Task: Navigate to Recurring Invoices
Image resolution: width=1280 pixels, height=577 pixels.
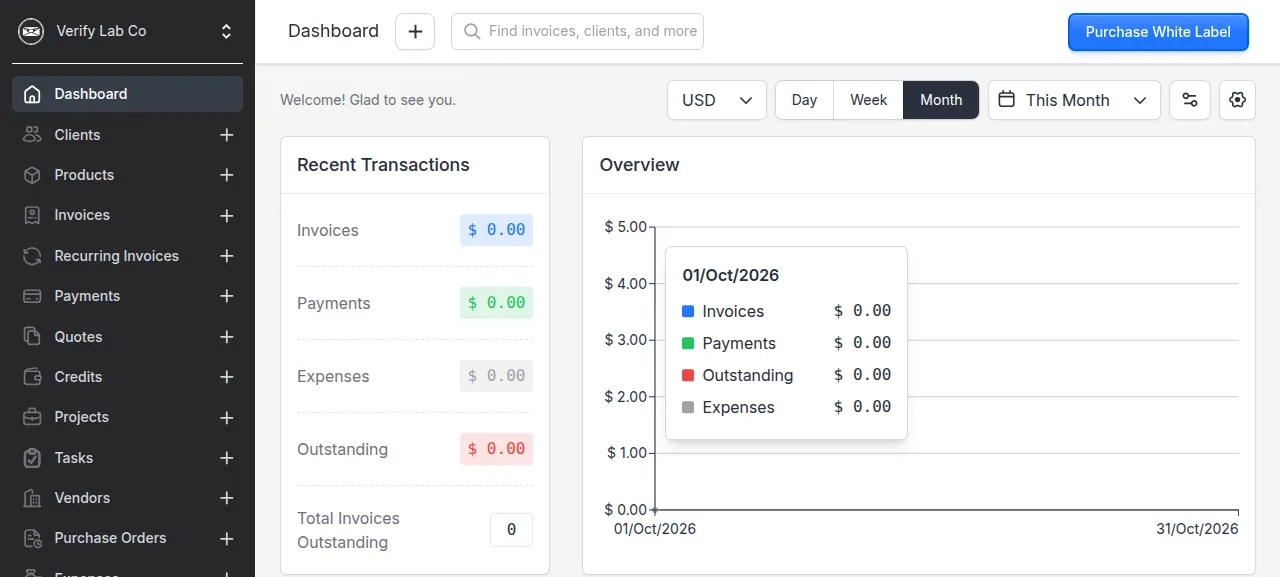Action: point(116,256)
